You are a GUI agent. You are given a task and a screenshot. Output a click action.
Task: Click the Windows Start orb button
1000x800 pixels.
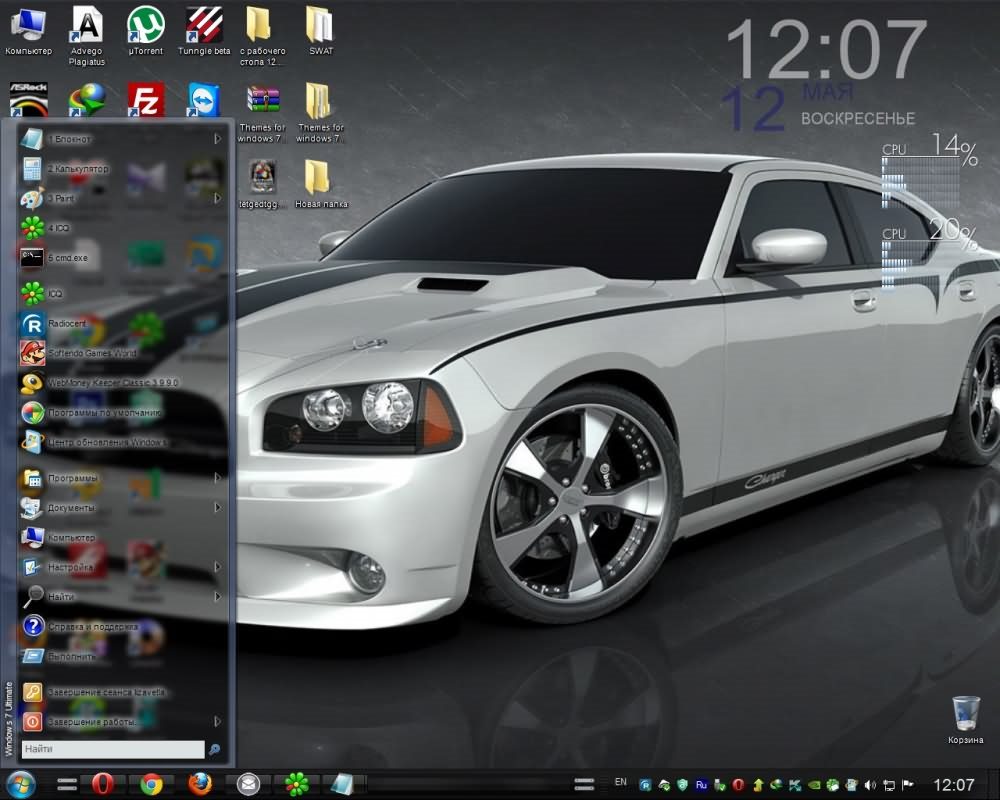20,784
